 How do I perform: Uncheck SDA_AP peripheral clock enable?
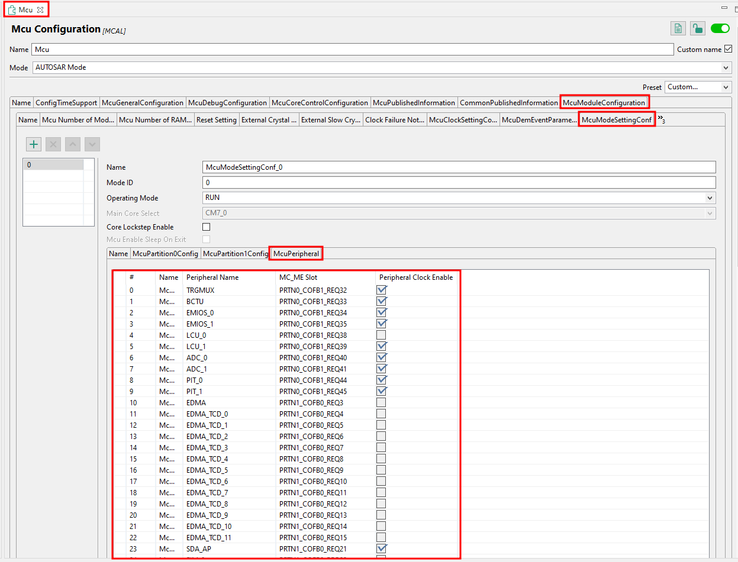pyautogui.click(x=381, y=549)
